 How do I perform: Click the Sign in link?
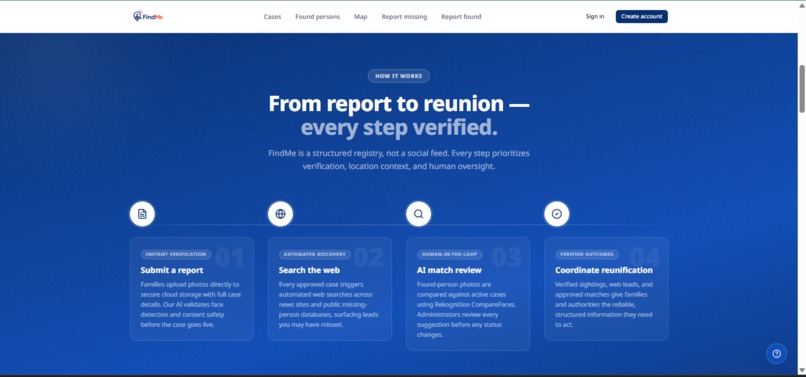coord(595,16)
